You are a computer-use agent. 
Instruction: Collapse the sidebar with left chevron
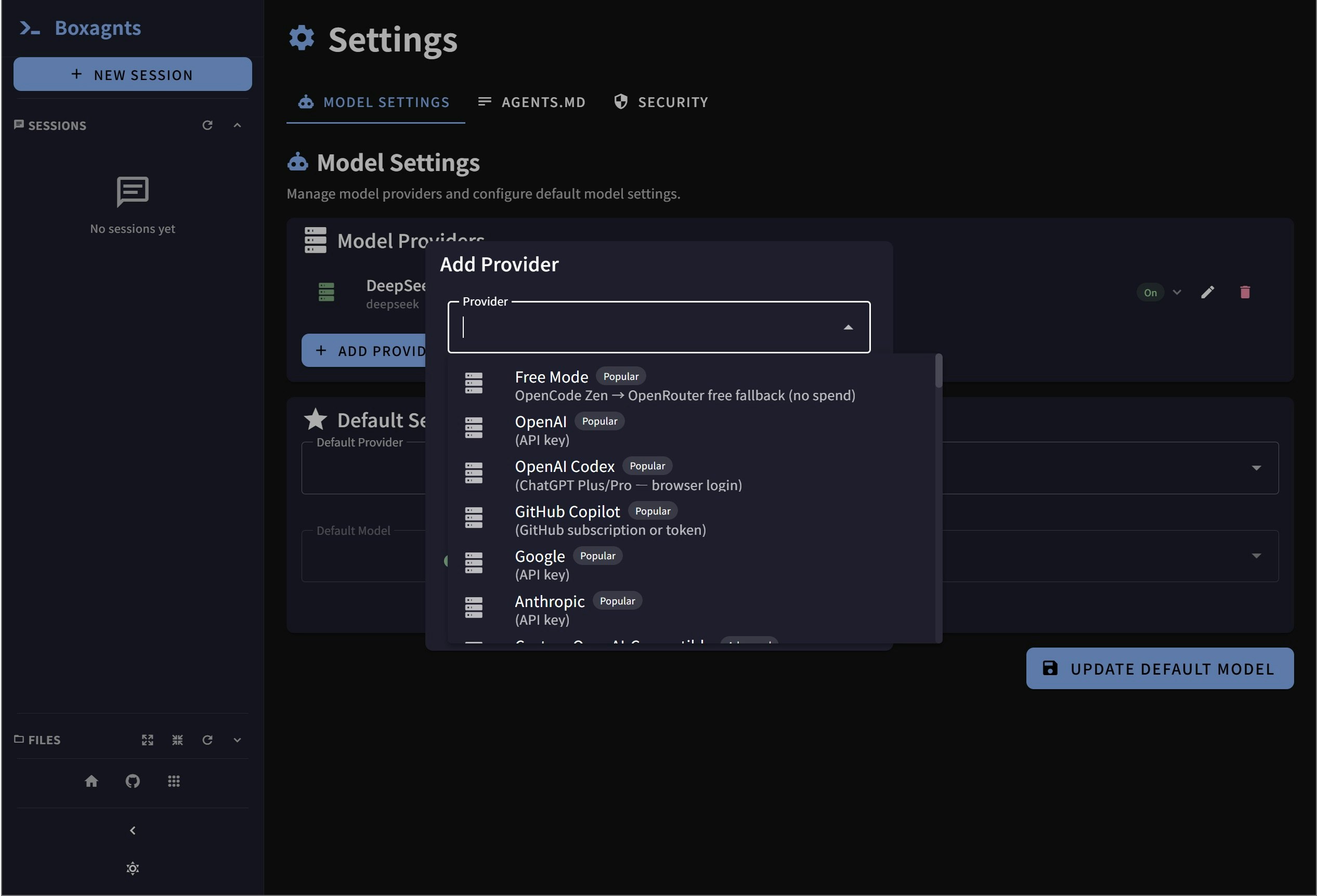point(133,831)
